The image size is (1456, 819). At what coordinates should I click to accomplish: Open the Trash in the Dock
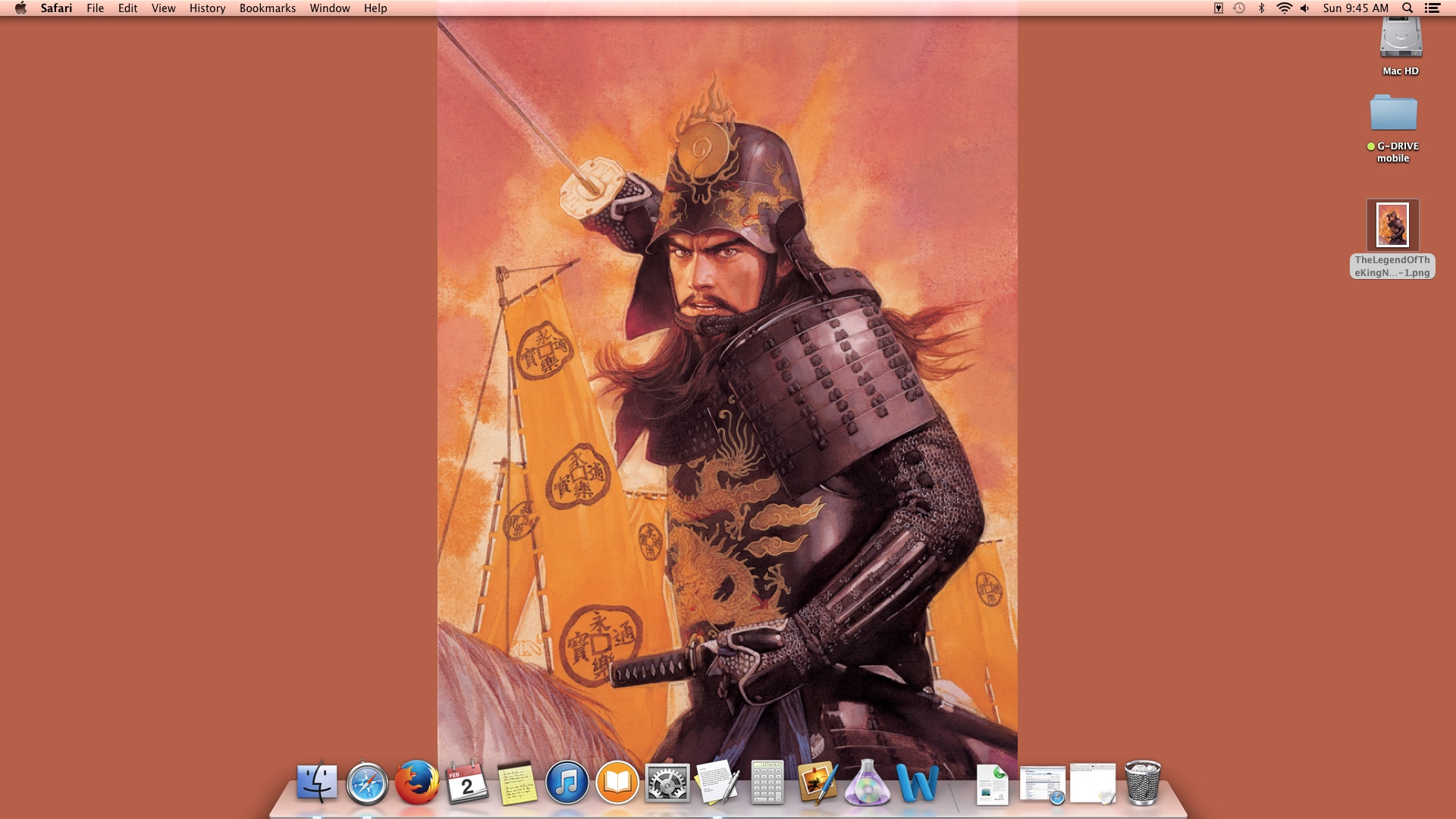(x=1143, y=783)
